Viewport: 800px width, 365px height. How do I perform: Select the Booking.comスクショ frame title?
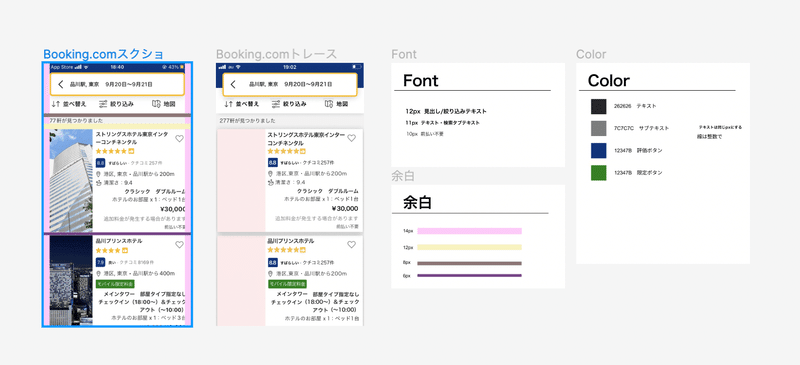[104, 54]
